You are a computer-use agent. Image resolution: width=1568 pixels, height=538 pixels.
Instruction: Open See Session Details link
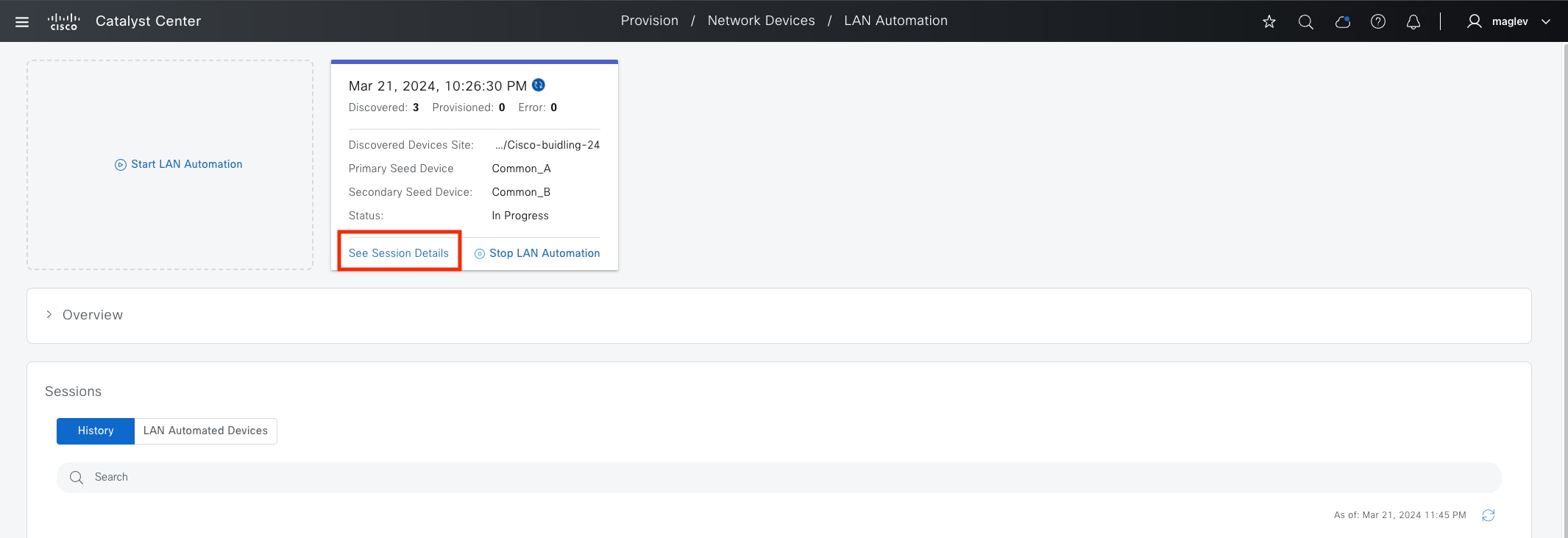399,253
